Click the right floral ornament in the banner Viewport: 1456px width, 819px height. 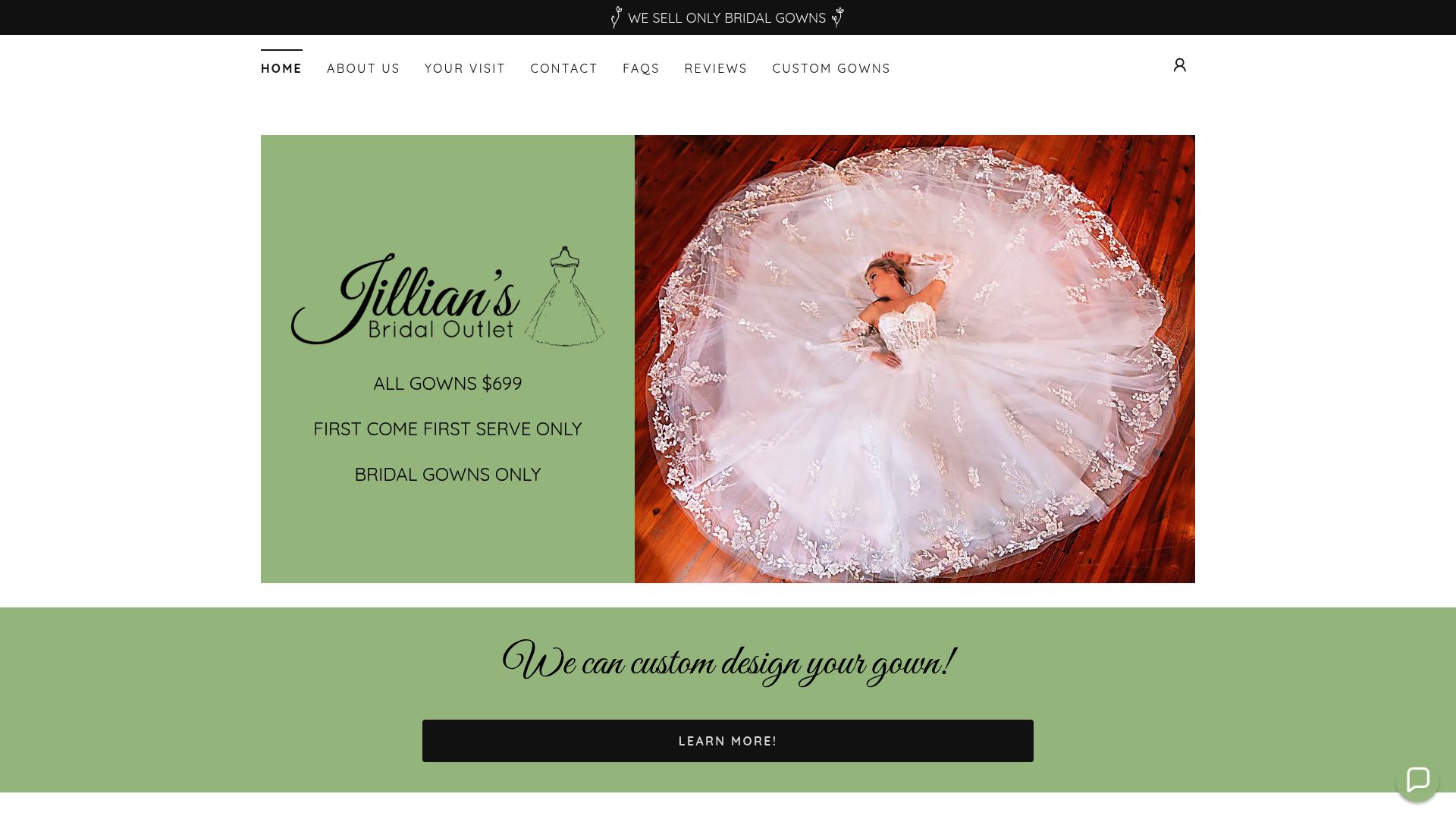pos(837,17)
